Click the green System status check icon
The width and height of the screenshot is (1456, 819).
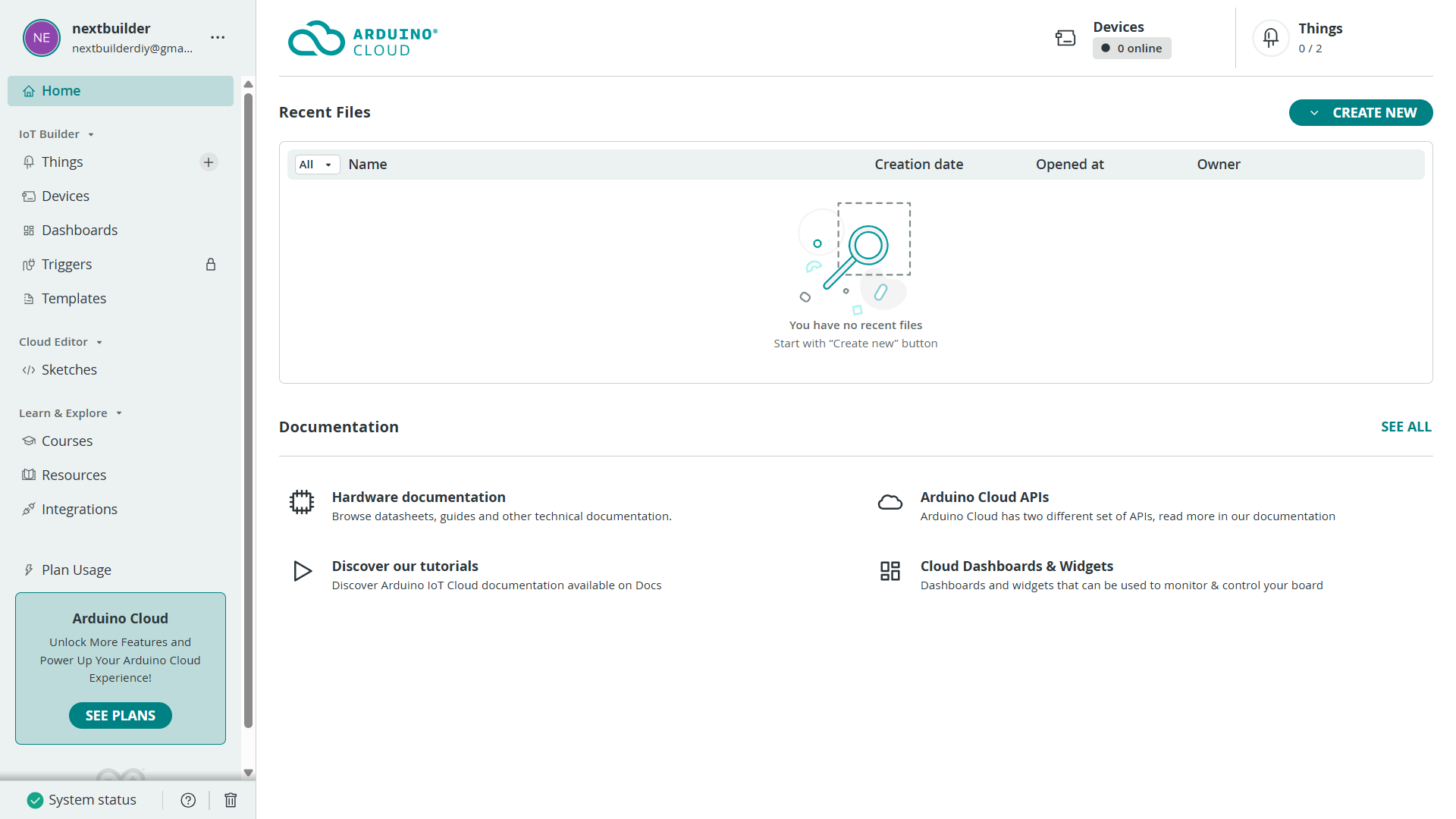pyautogui.click(x=35, y=800)
